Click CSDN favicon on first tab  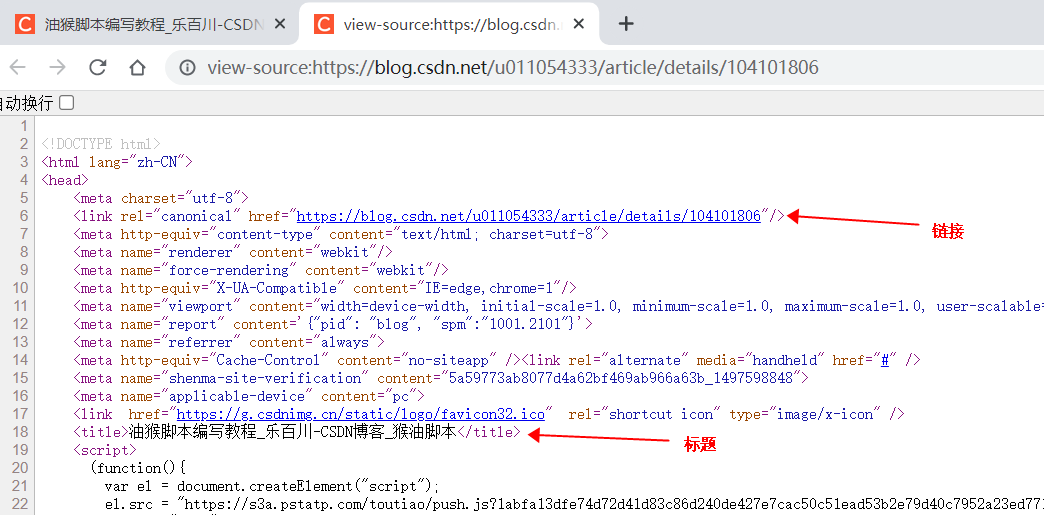[25, 25]
